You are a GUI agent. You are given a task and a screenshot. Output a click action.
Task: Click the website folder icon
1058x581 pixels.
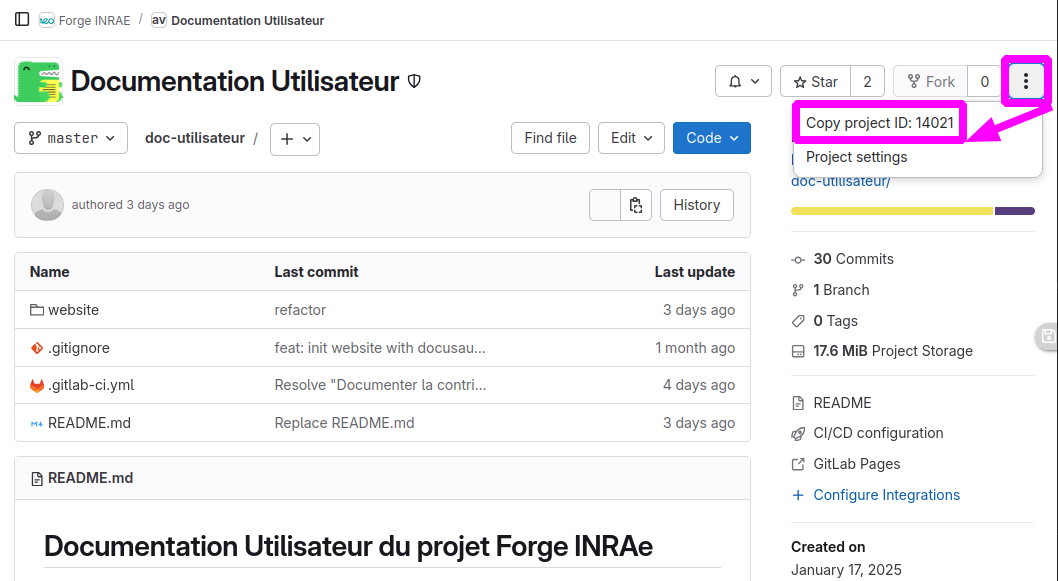[x=36, y=310]
